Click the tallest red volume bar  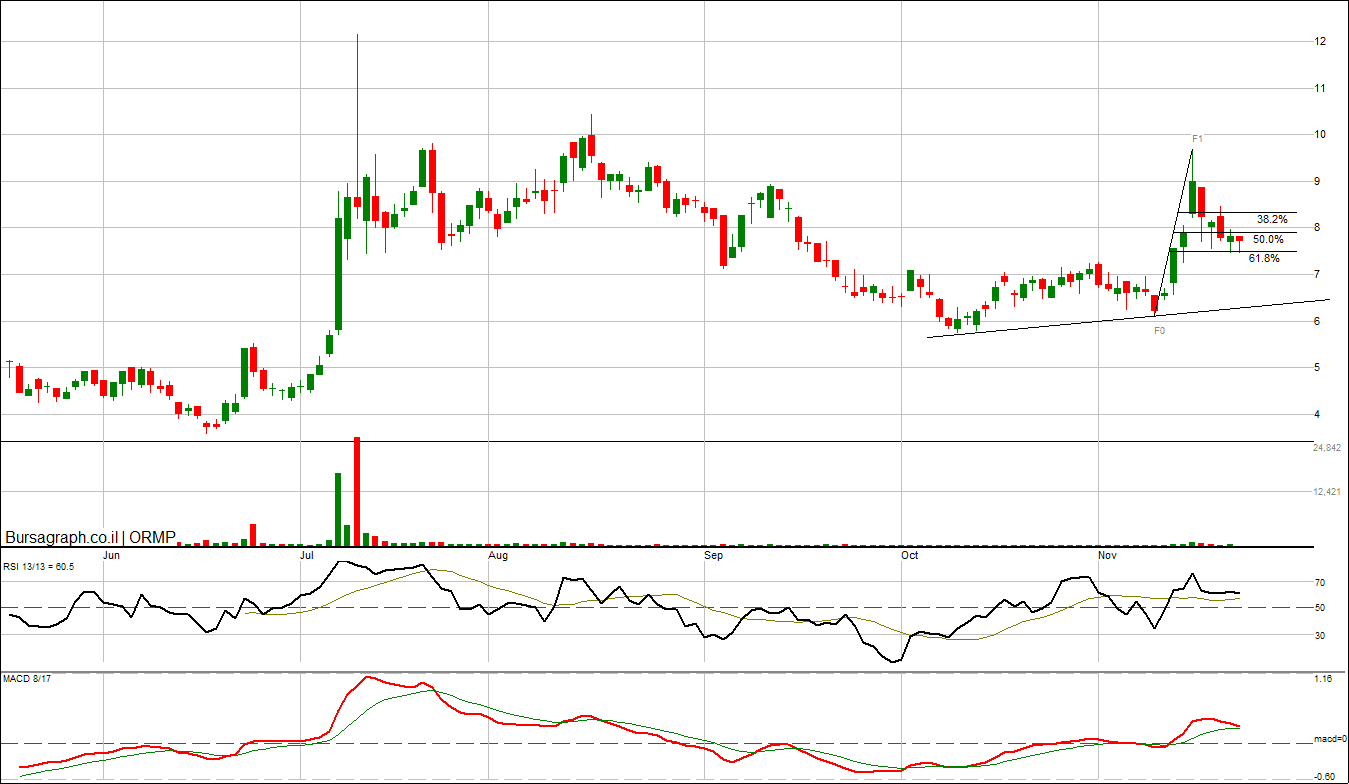357,492
